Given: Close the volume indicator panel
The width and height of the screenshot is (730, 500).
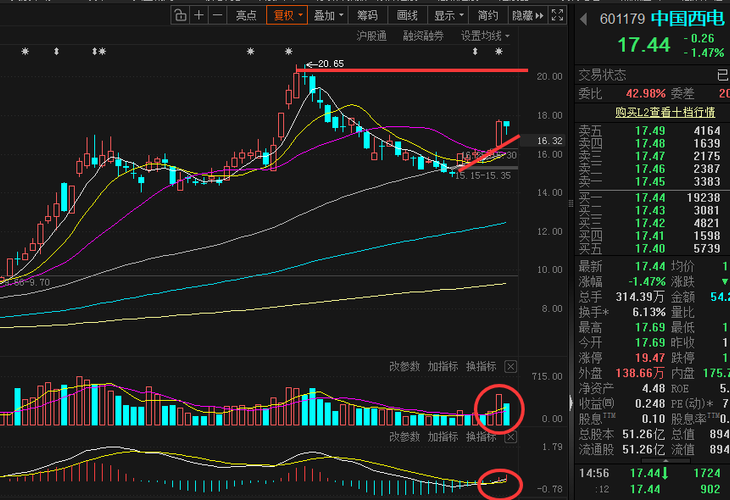Looking at the screenshot, I should point(511,367).
